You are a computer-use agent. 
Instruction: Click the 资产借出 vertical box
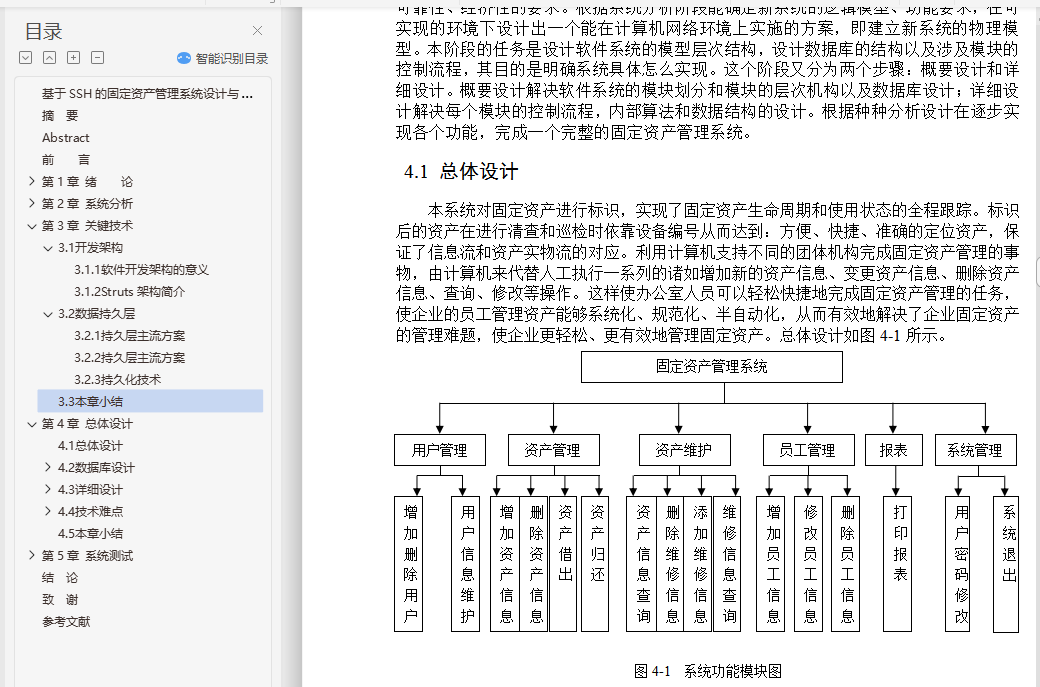563,564
